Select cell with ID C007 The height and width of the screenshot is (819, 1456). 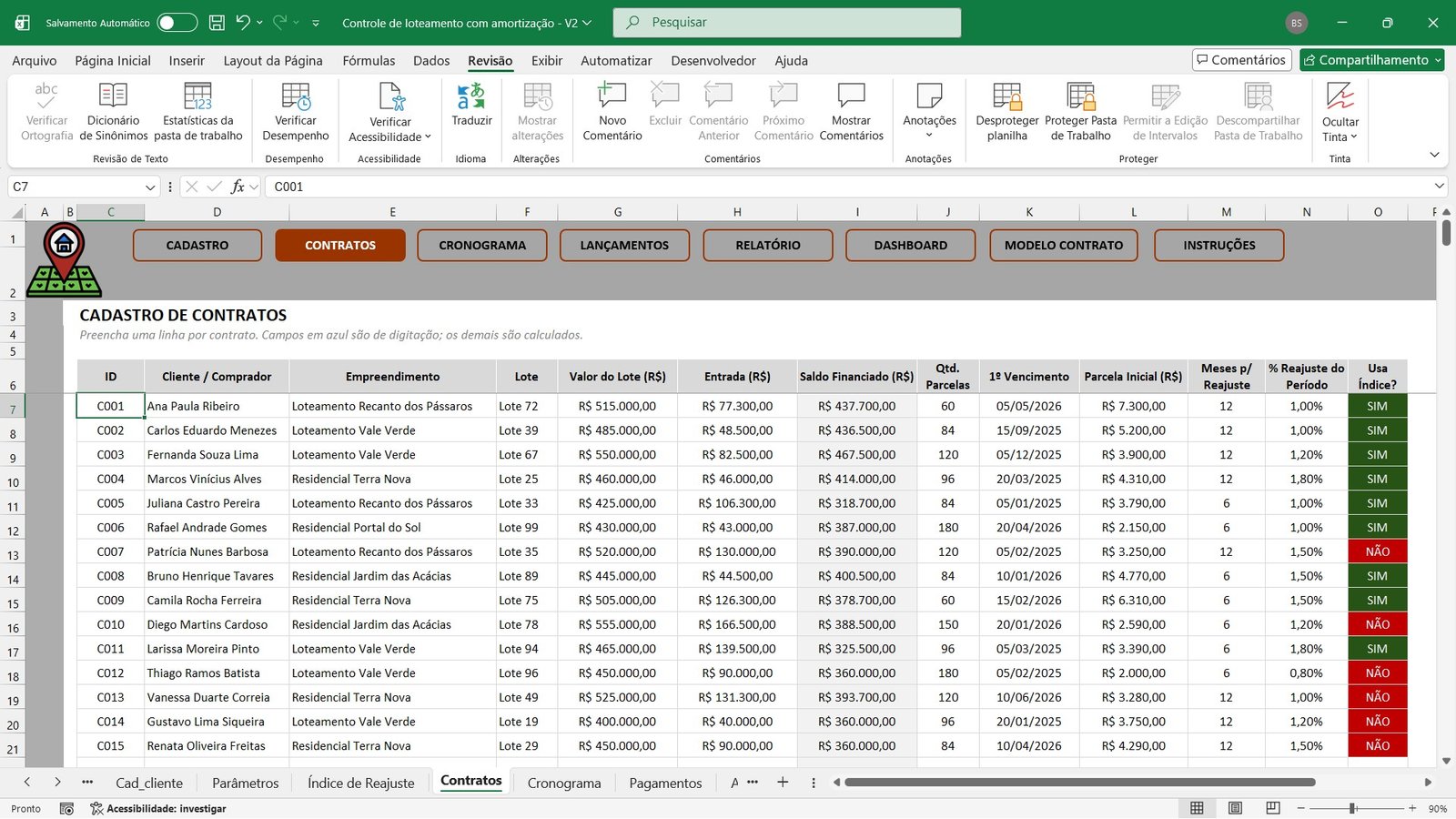(110, 551)
